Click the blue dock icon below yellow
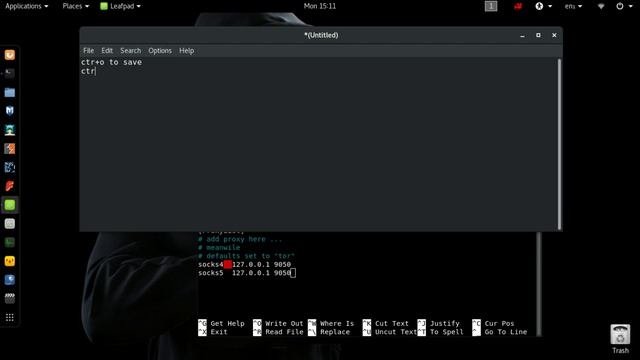Screen dimensions: 640x360 tap(10, 280)
